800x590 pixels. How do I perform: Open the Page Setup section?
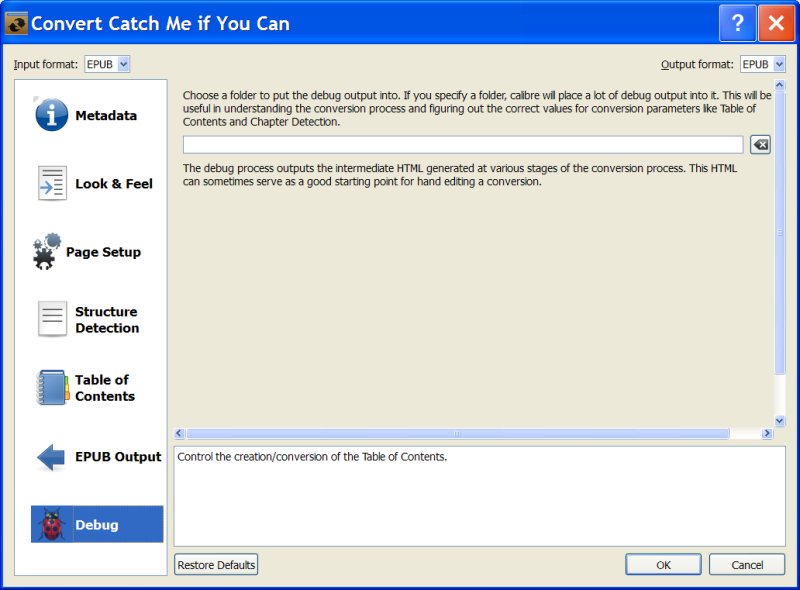tap(97, 252)
